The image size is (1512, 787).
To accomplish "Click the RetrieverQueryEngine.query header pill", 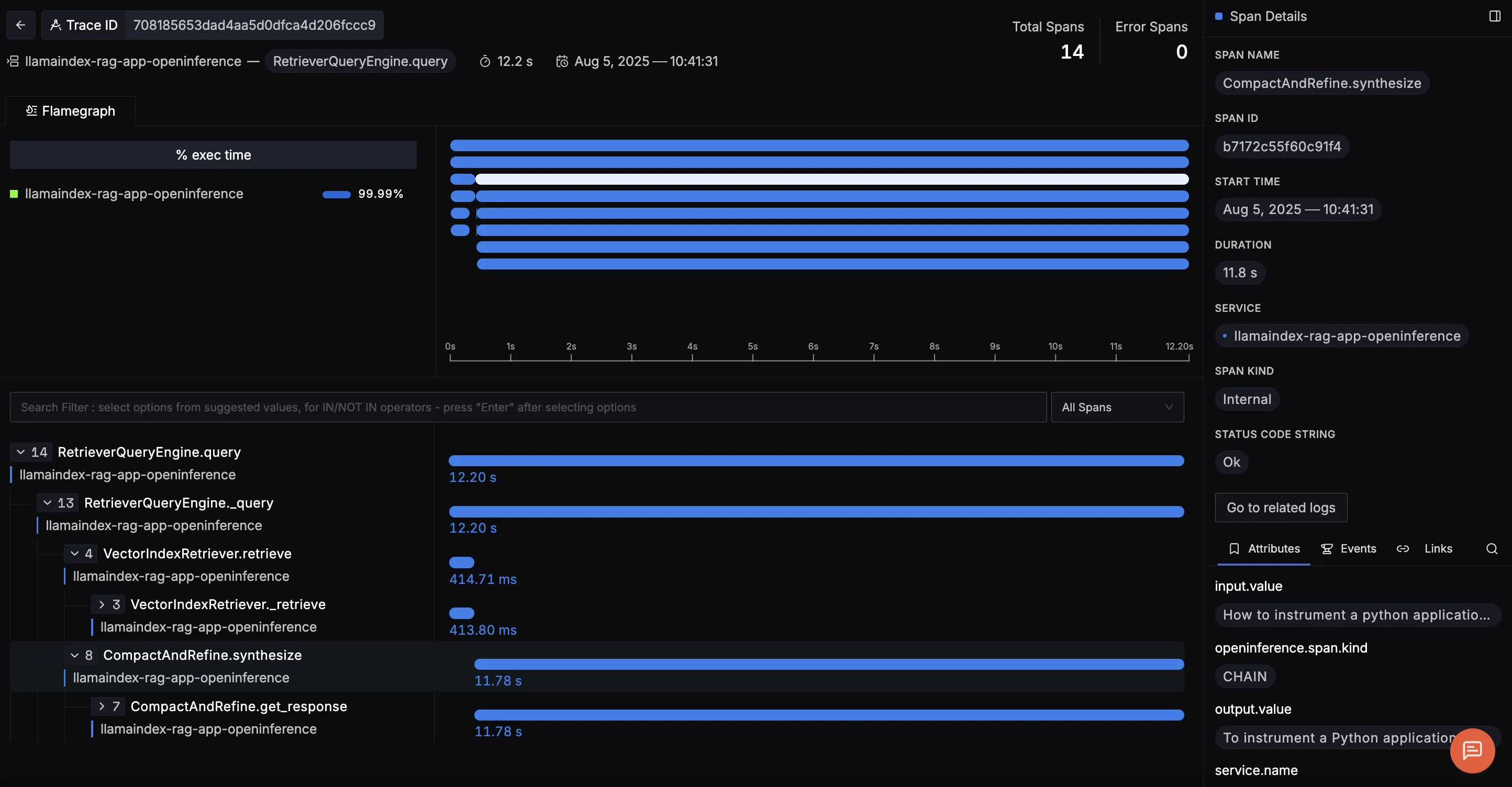I will (x=360, y=61).
